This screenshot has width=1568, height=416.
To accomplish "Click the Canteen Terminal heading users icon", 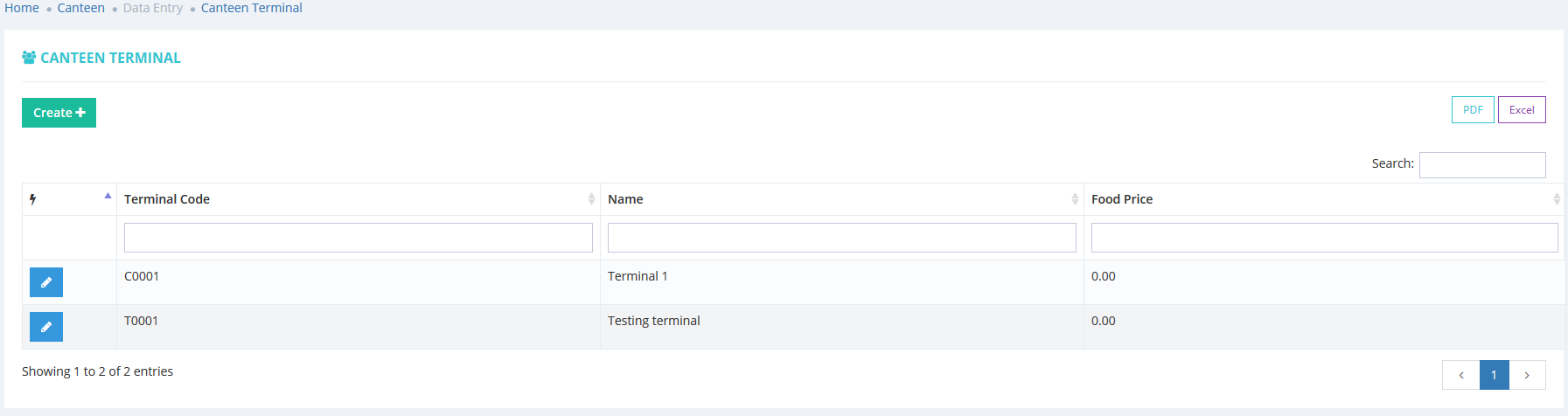I will (29, 58).
